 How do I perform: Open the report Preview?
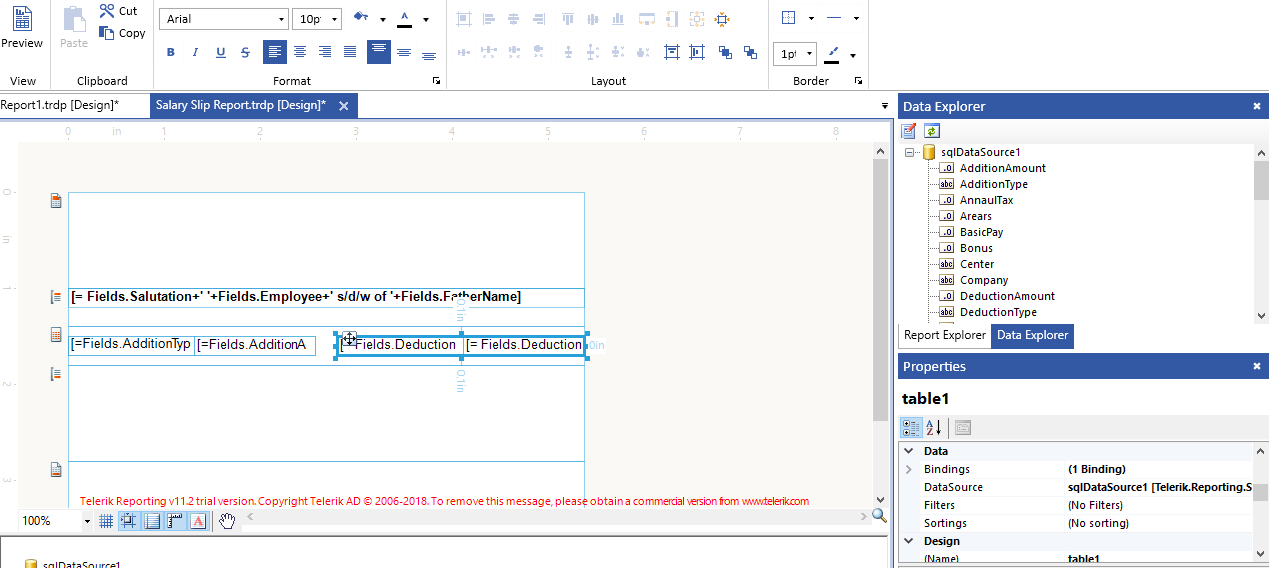pos(22,28)
